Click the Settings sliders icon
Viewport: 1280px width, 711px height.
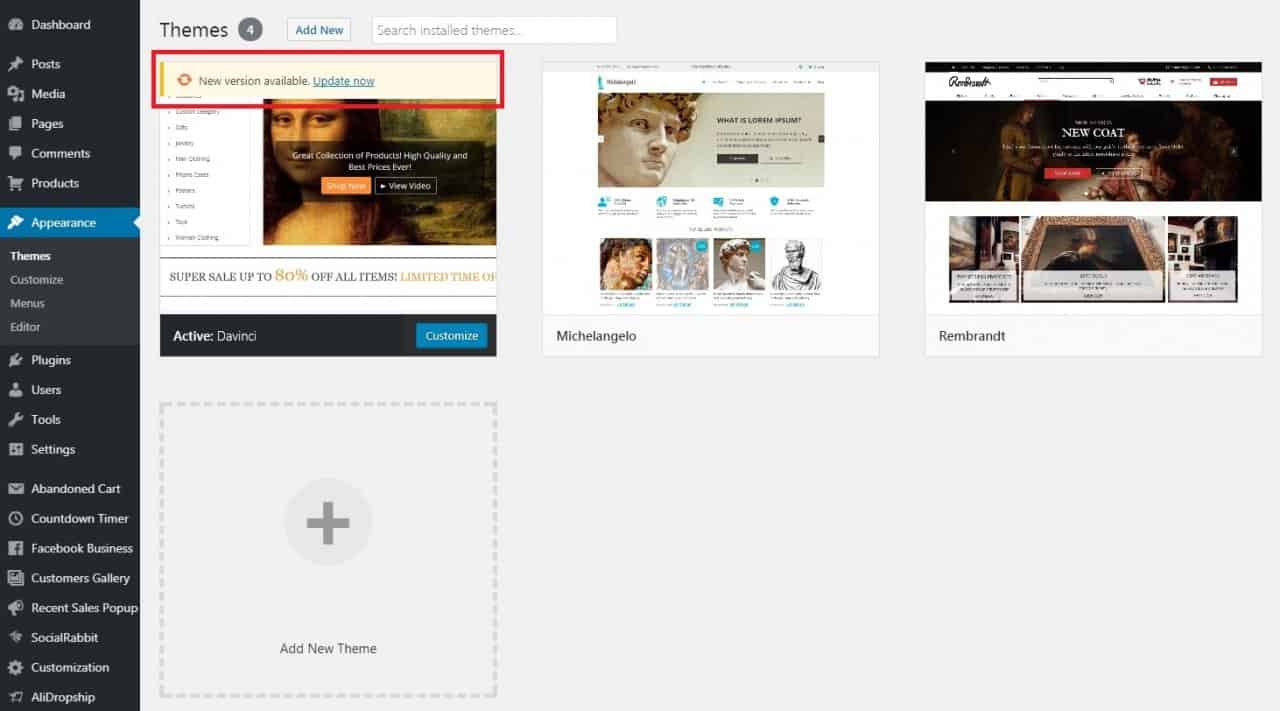15,450
